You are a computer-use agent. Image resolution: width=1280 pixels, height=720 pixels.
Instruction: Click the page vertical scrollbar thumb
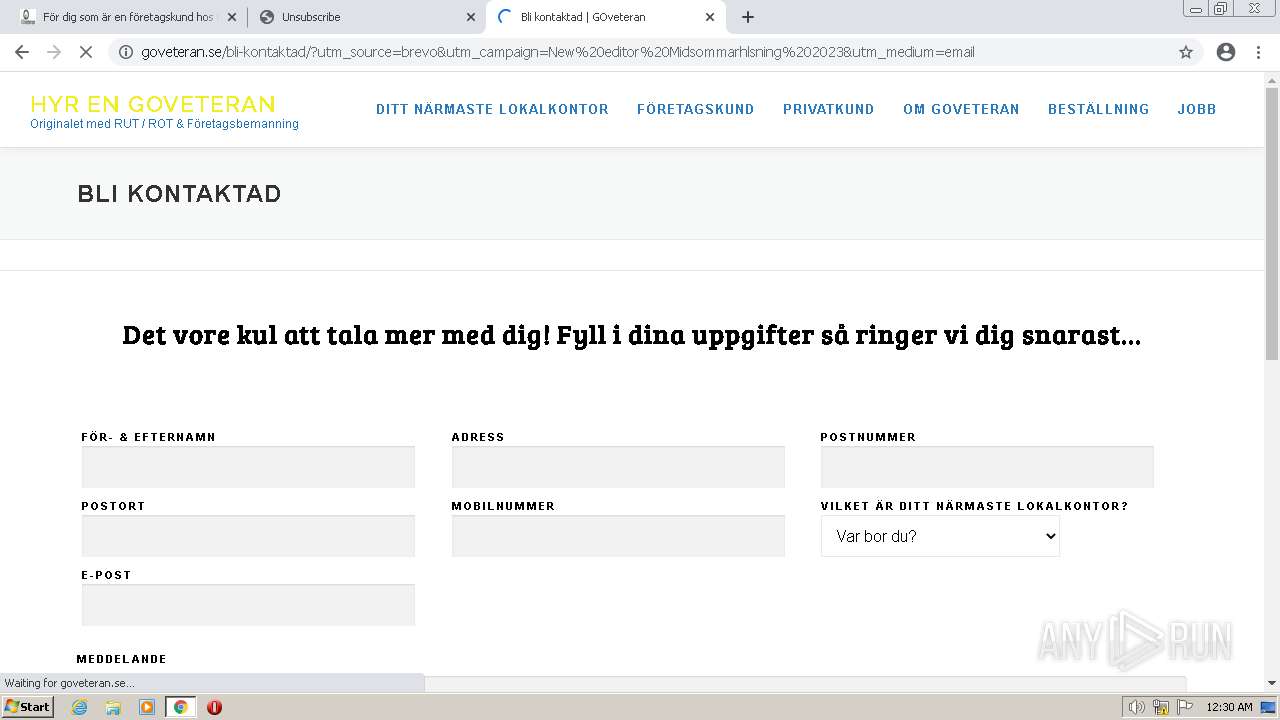coord(1272,224)
